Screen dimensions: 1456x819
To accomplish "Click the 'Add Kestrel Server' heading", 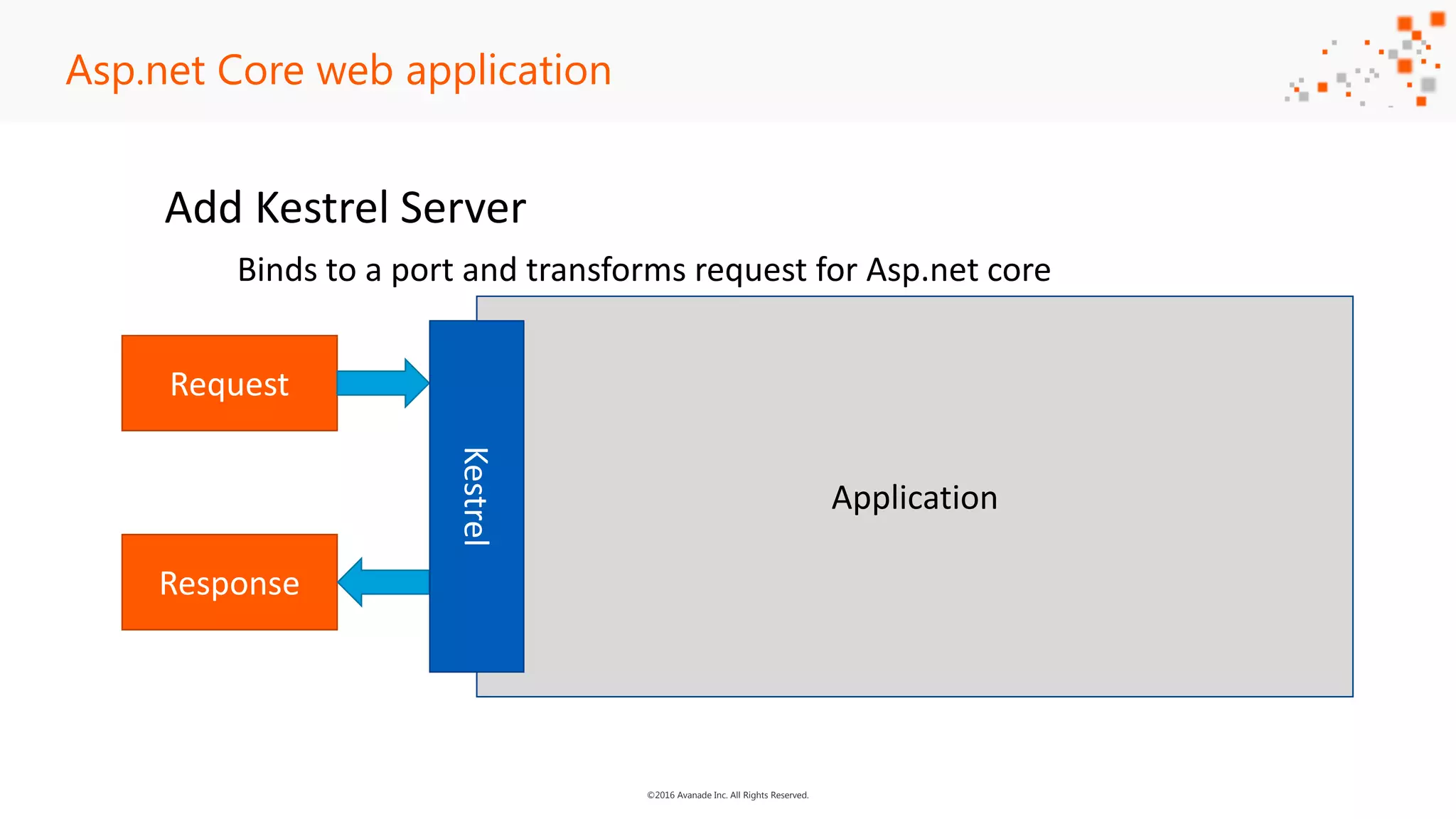I will (x=345, y=208).
